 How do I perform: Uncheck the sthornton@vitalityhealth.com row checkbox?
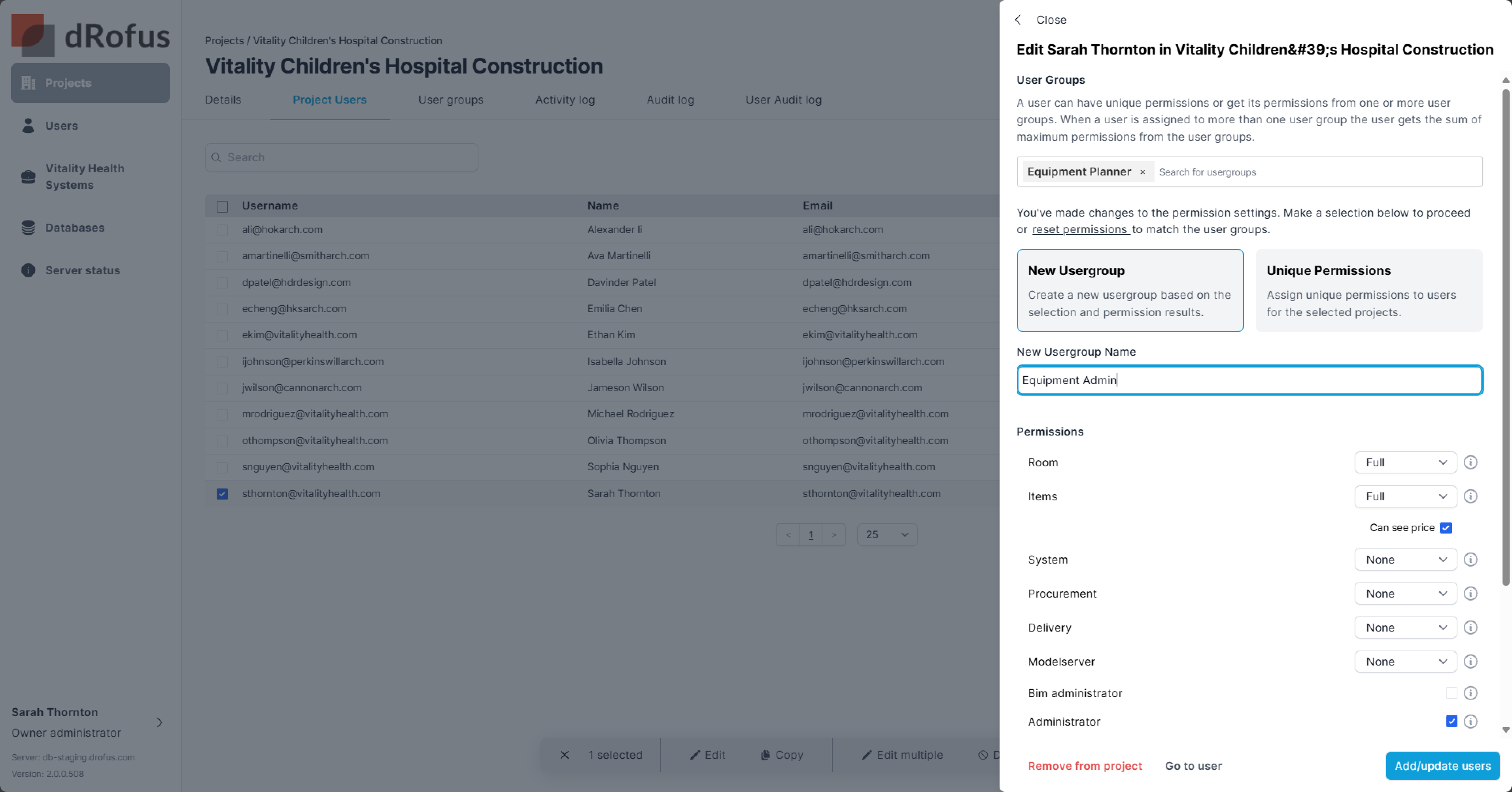pos(222,494)
